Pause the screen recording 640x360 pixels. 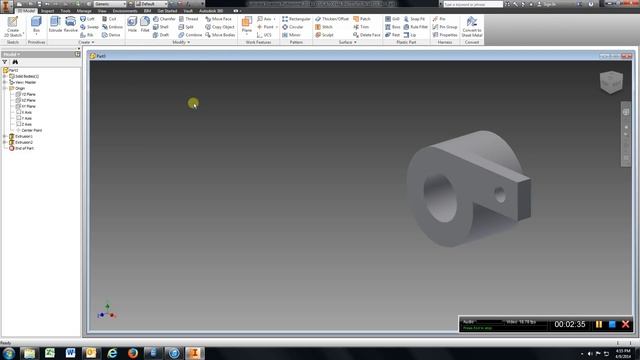[599, 324]
